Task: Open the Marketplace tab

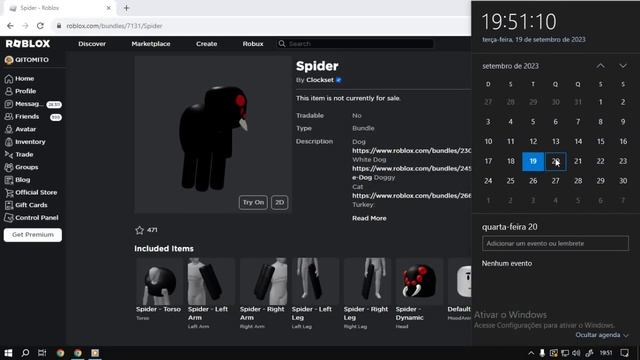Action: point(151,44)
